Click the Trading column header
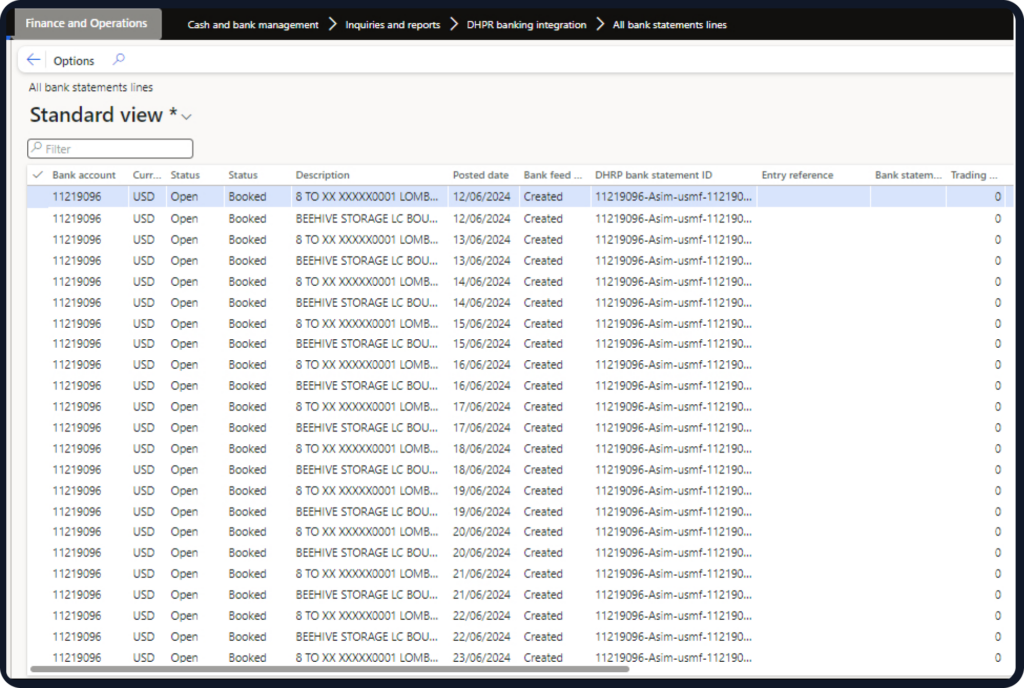This screenshot has height=688, width=1024. pyautogui.click(x=974, y=175)
